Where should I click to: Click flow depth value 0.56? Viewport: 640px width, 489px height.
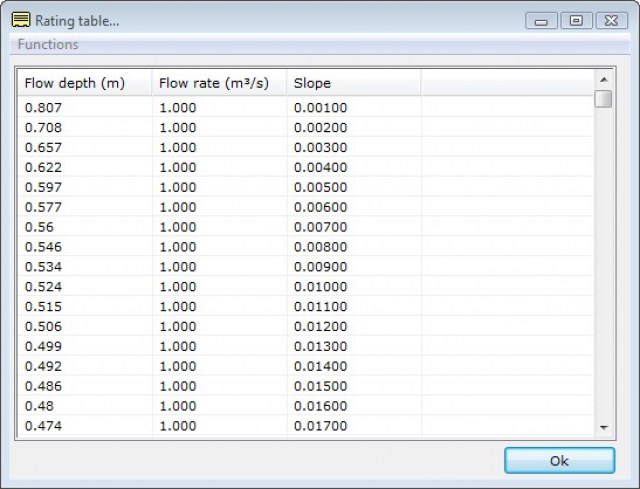click(x=38, y=227)
